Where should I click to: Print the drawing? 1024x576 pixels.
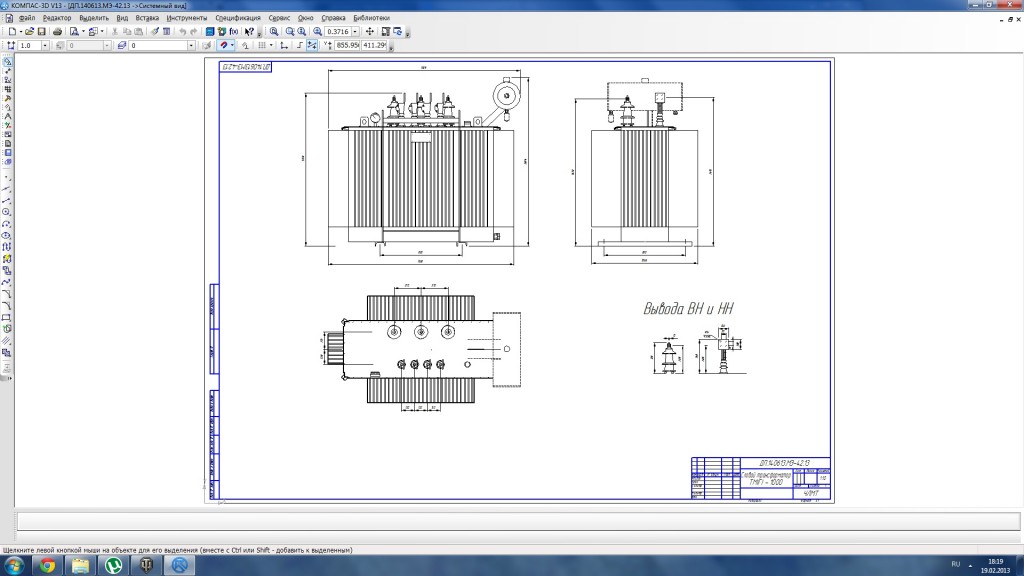[x=57, y=31]
